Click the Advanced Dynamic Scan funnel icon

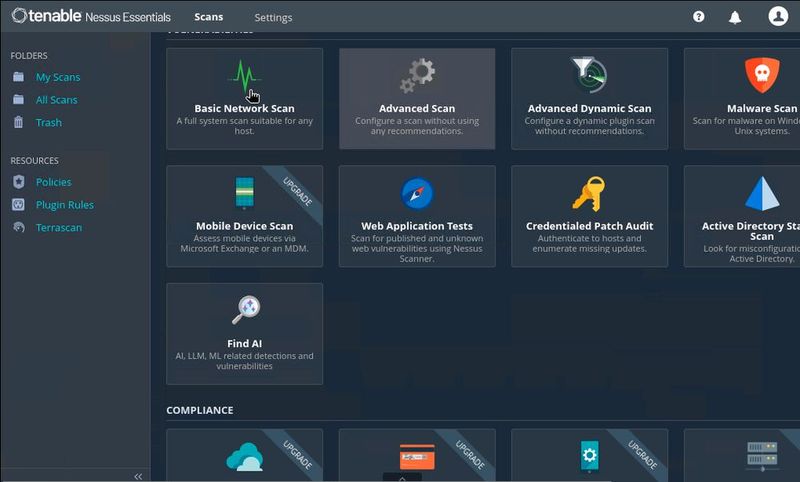588,75
